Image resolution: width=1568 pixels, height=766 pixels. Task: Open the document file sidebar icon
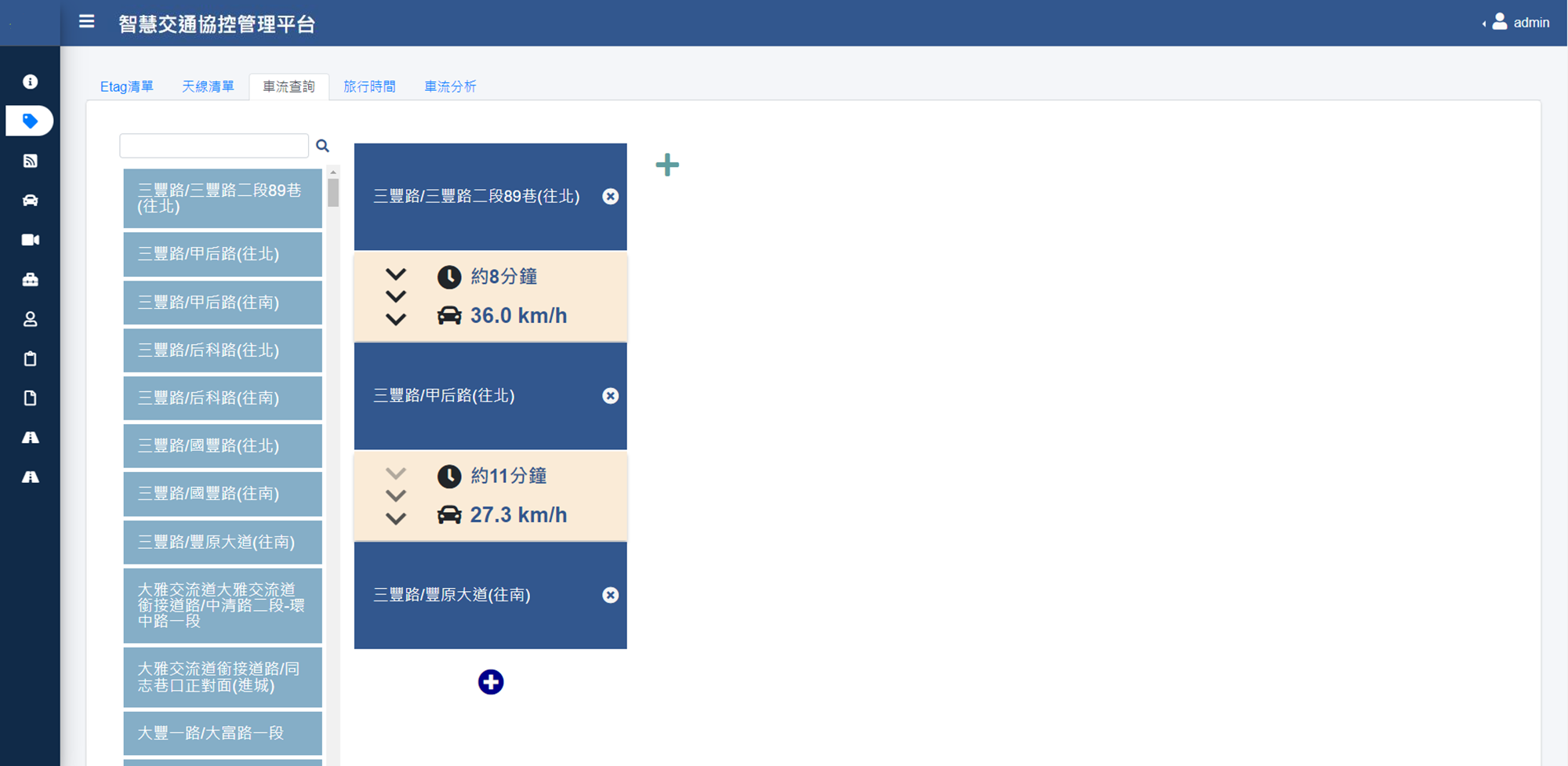coord(30,398)
